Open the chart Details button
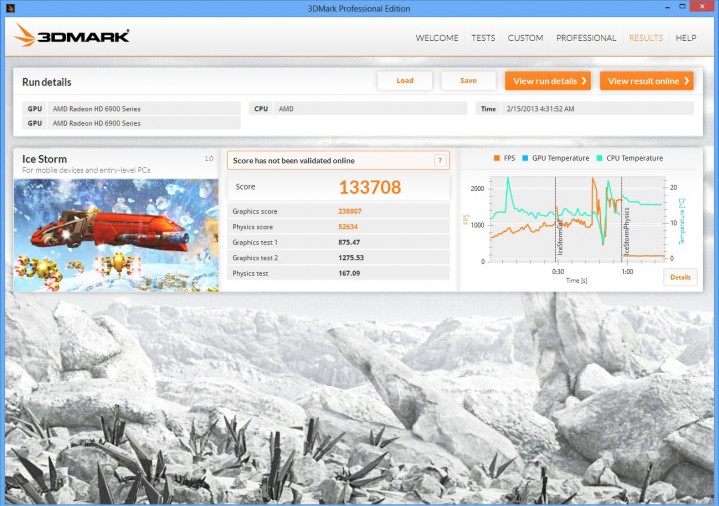This screenshot has width=719, height=506. pyautogui.click(x=680, y=277)
